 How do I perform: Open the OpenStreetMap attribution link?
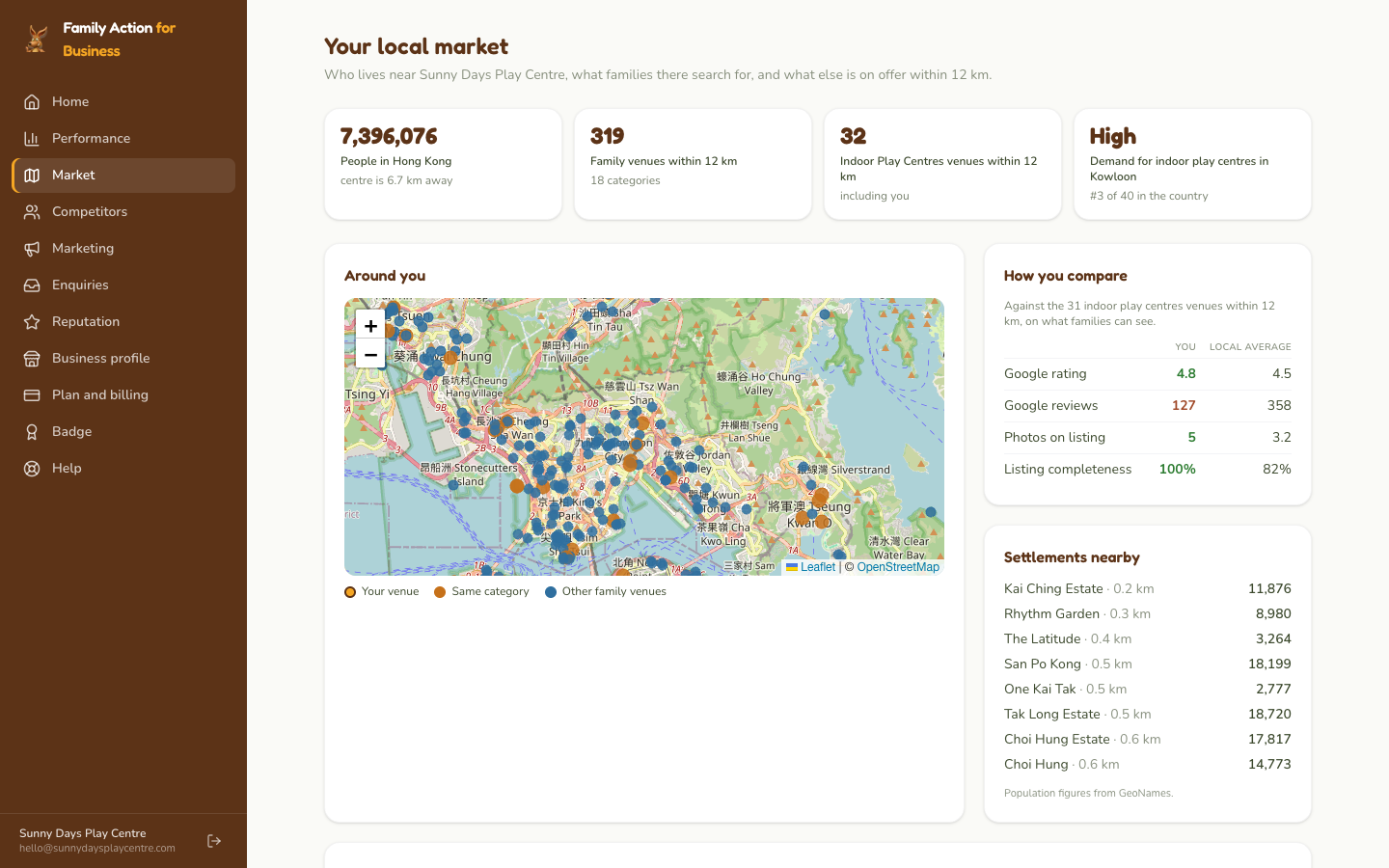(x=898, y=567)
